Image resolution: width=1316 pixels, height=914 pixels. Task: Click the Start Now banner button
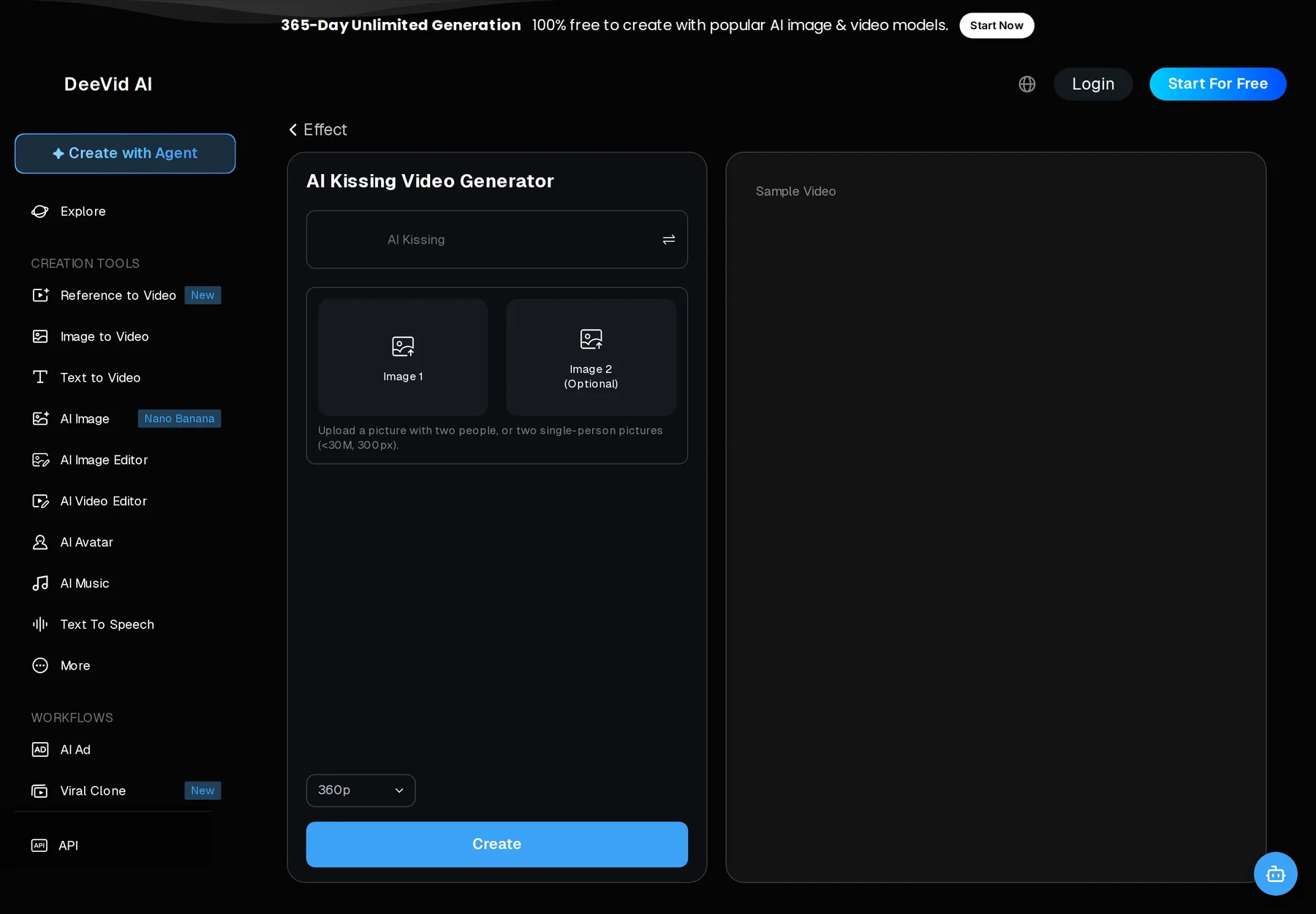coord(997,26)
